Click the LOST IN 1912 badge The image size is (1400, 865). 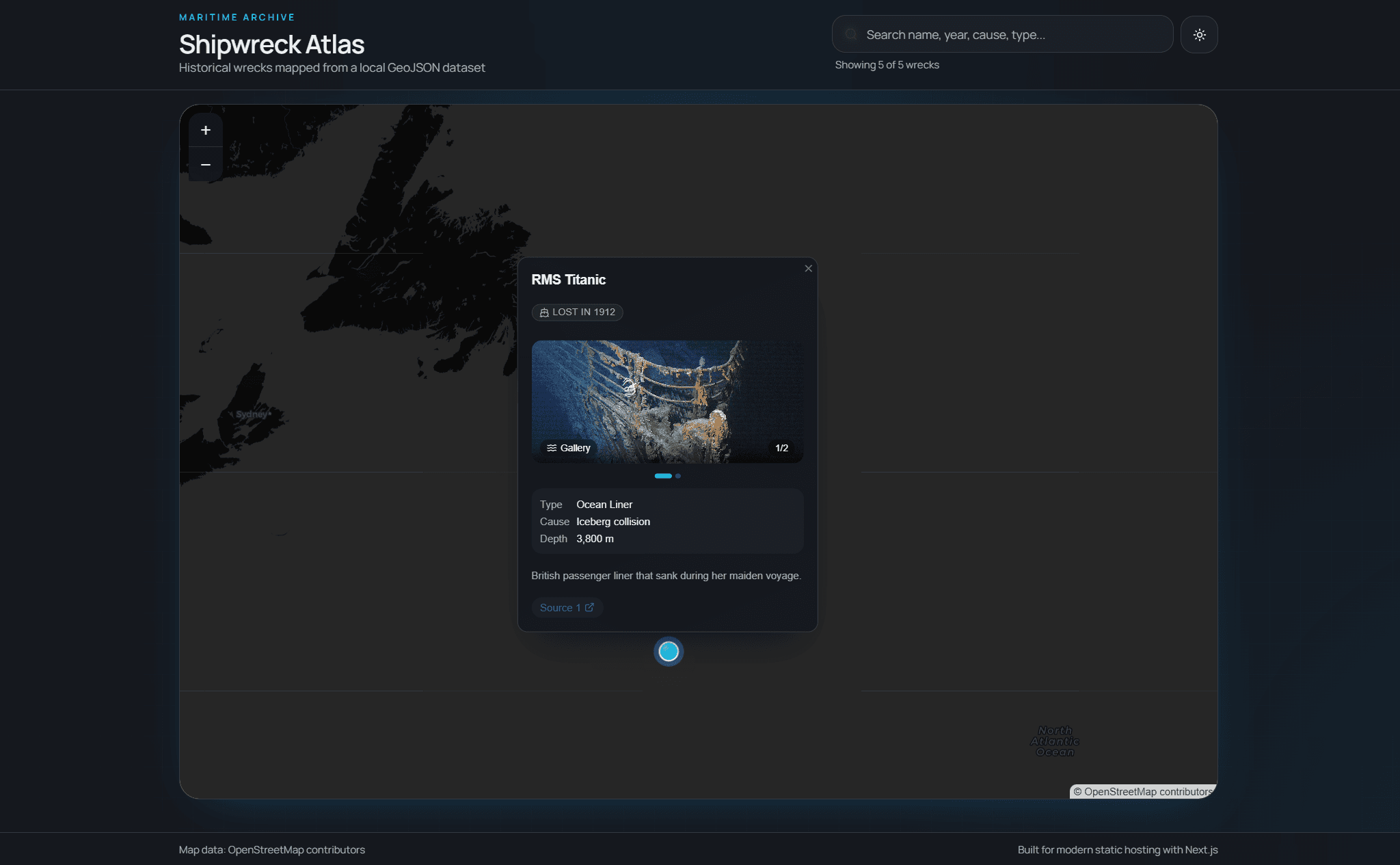point(577,312)
